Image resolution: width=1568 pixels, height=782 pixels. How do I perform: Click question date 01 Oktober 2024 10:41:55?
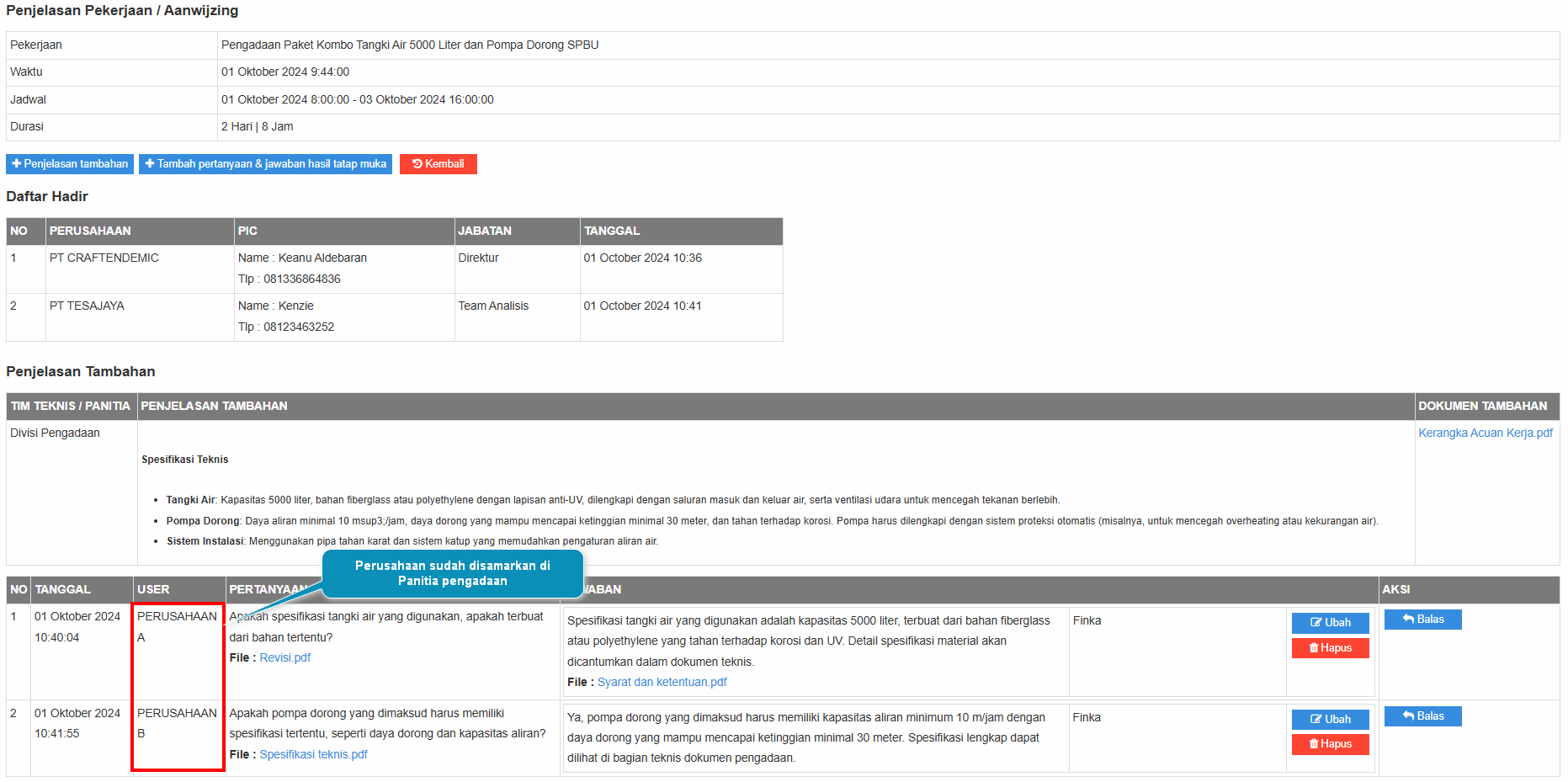point(77,723)
